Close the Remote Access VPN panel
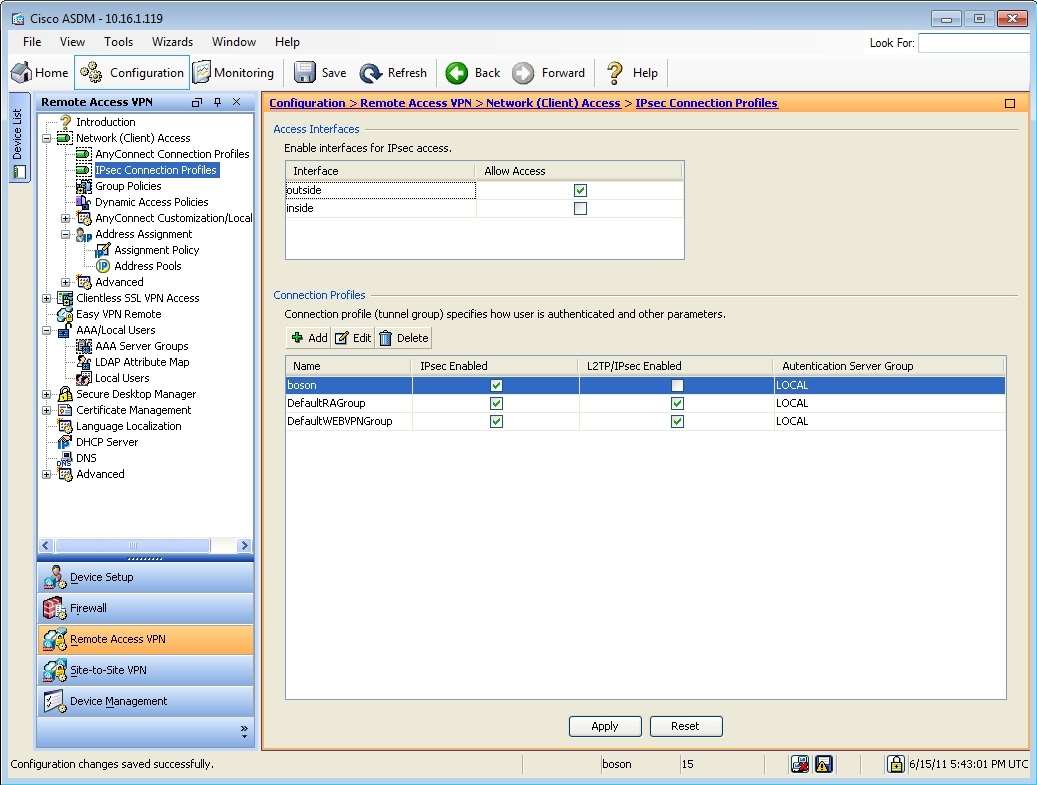Viewport: 1037px width, 785px height. 236,102
